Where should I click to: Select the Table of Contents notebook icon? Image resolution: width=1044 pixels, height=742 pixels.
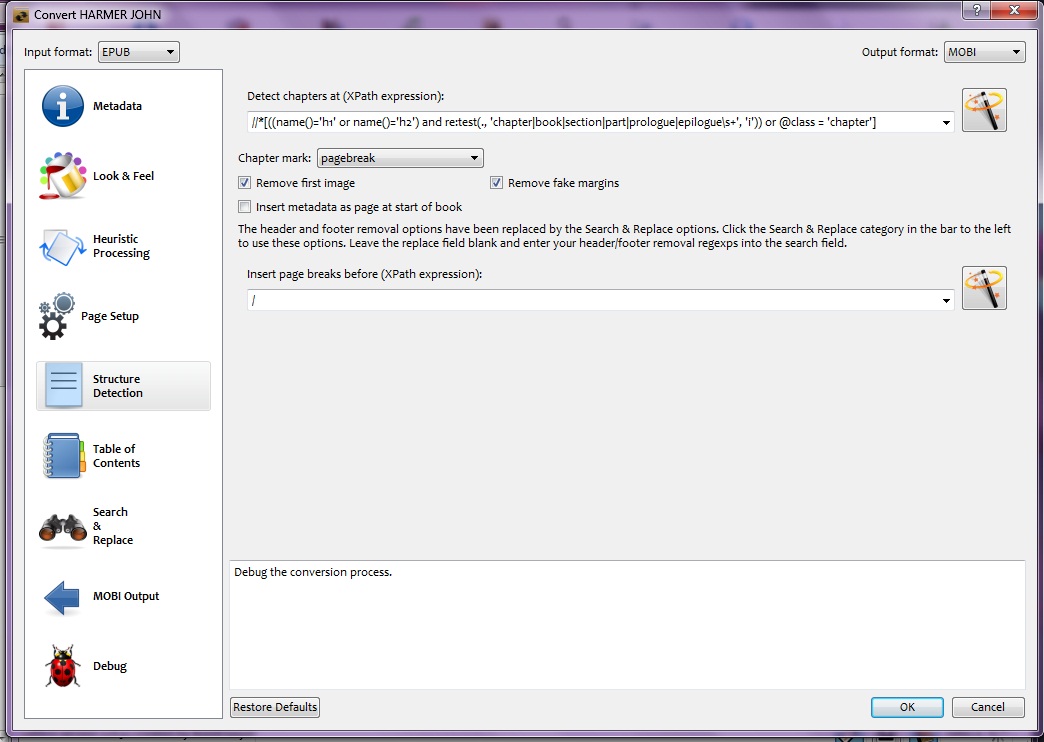pyautogui.click(x=64, y=456)
